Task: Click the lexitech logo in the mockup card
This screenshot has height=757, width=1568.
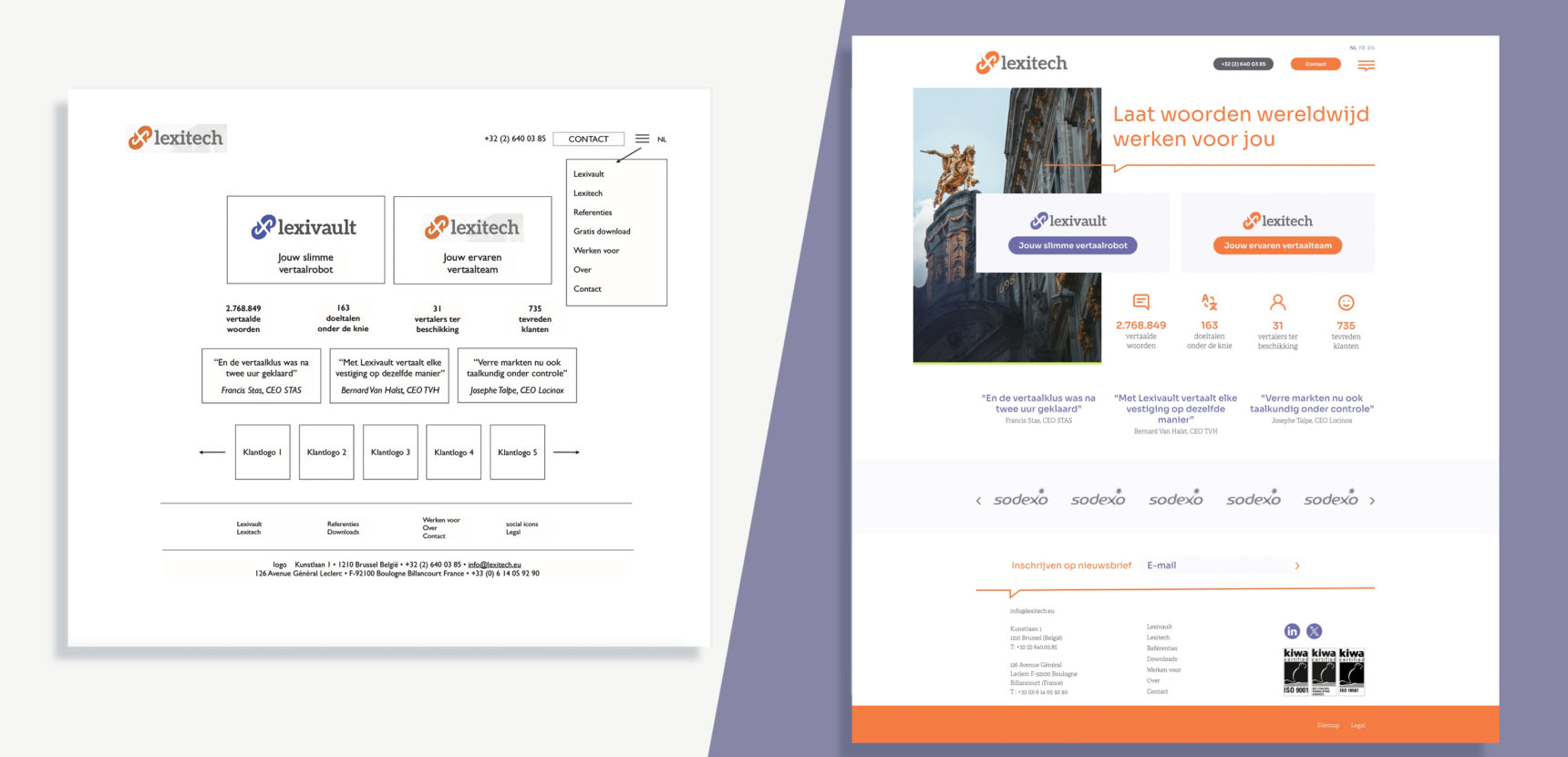Action: click(1278, 221)
